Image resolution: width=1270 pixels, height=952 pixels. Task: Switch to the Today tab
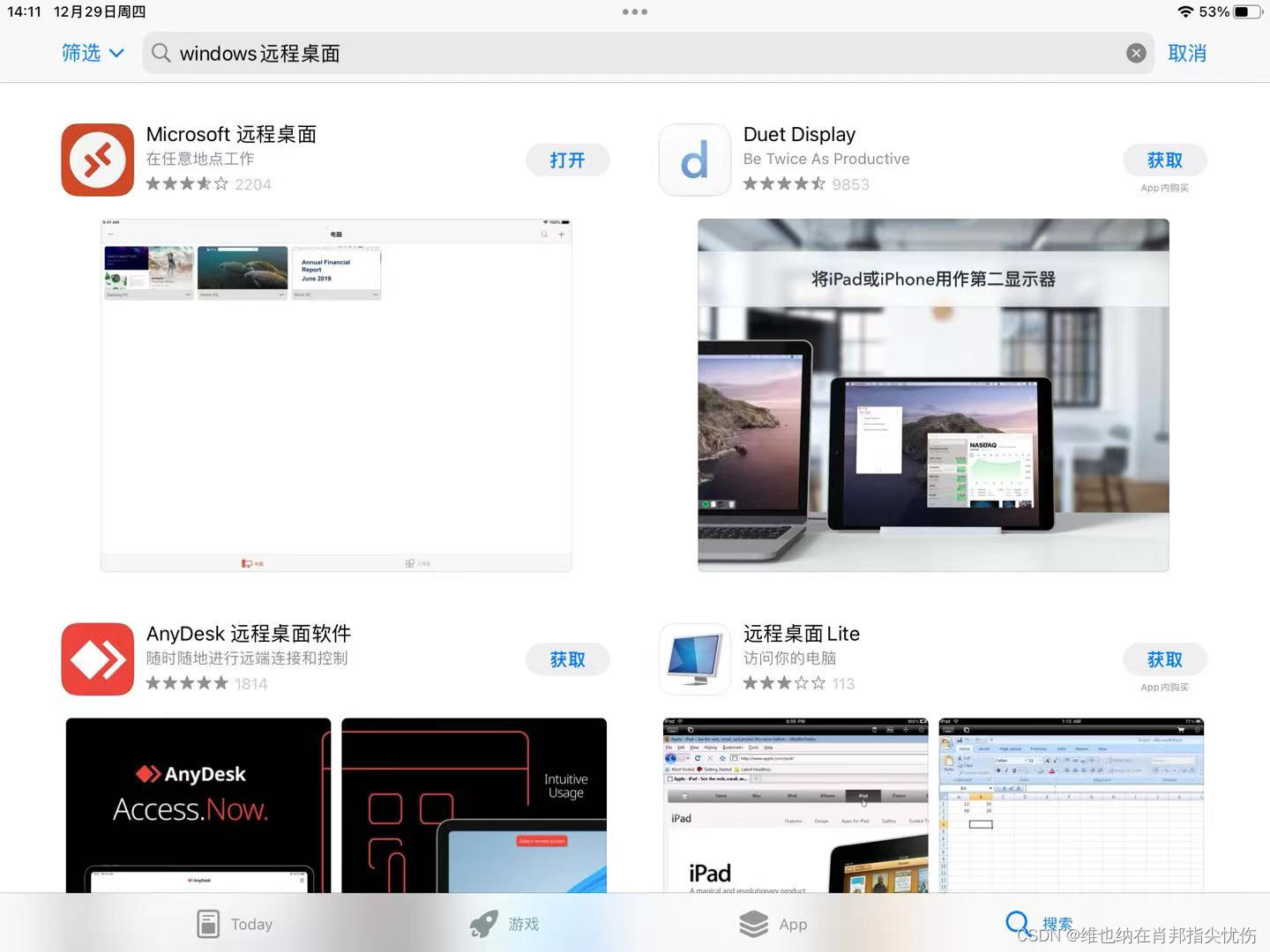pyautogui.click(x=235, y=924)
